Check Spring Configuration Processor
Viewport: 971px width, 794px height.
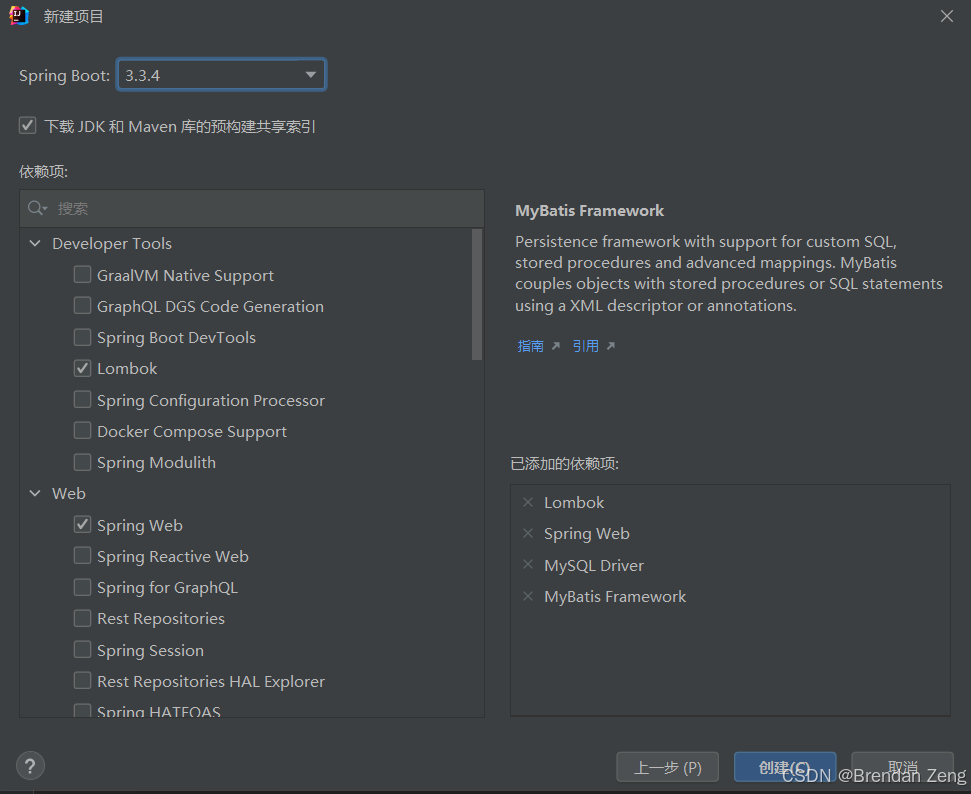tap(82, 399)
